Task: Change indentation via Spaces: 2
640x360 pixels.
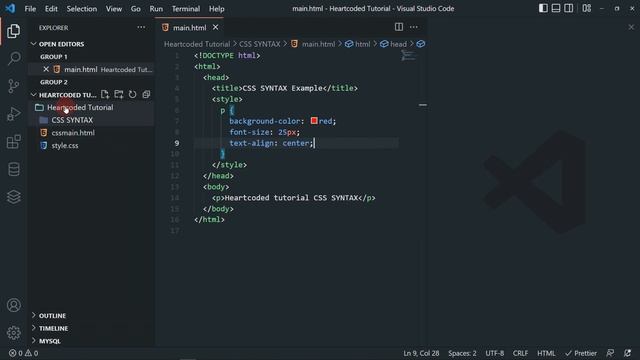Action: pos(462,353)
